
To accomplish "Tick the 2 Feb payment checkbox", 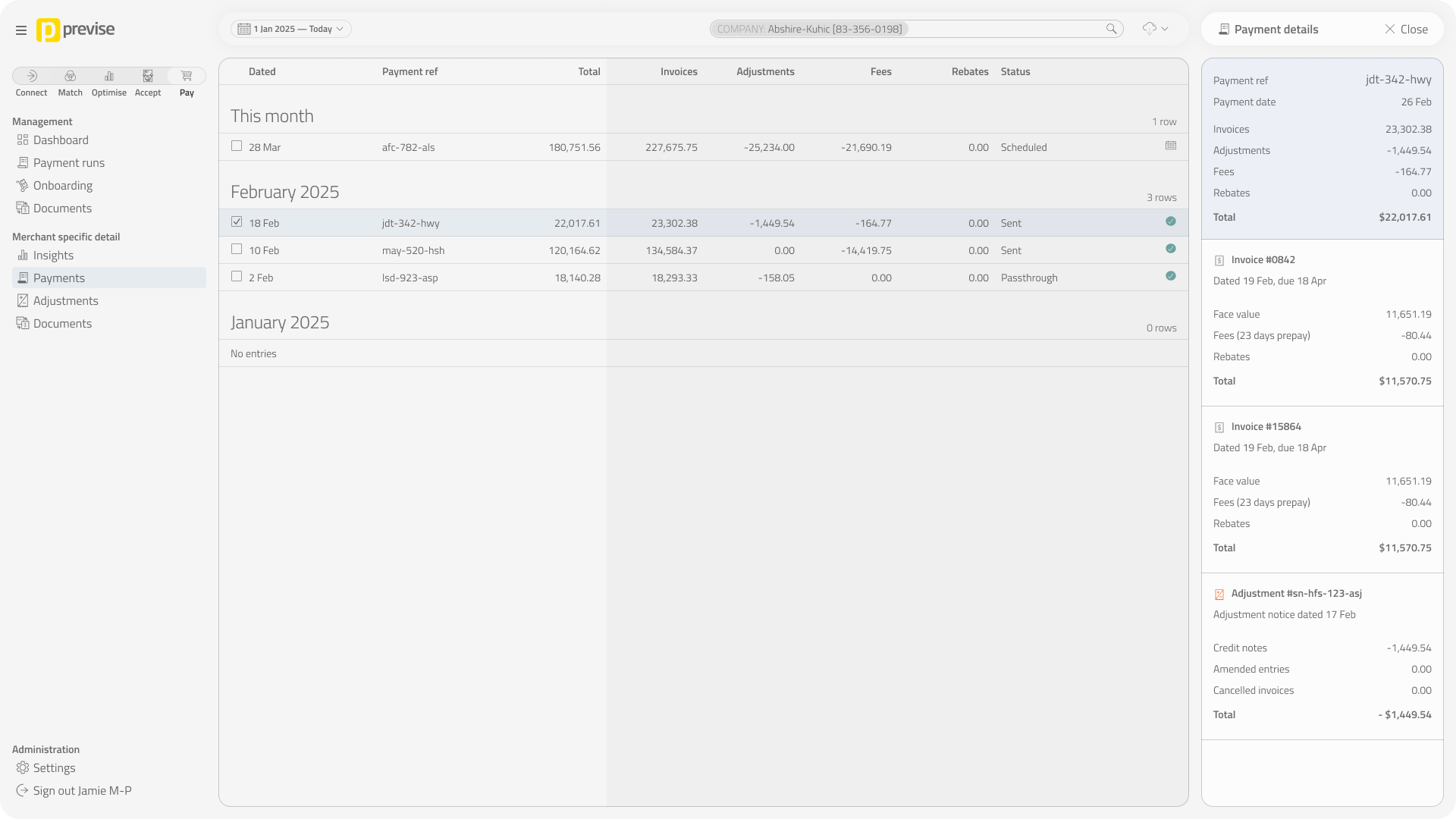I will [237, 277].
